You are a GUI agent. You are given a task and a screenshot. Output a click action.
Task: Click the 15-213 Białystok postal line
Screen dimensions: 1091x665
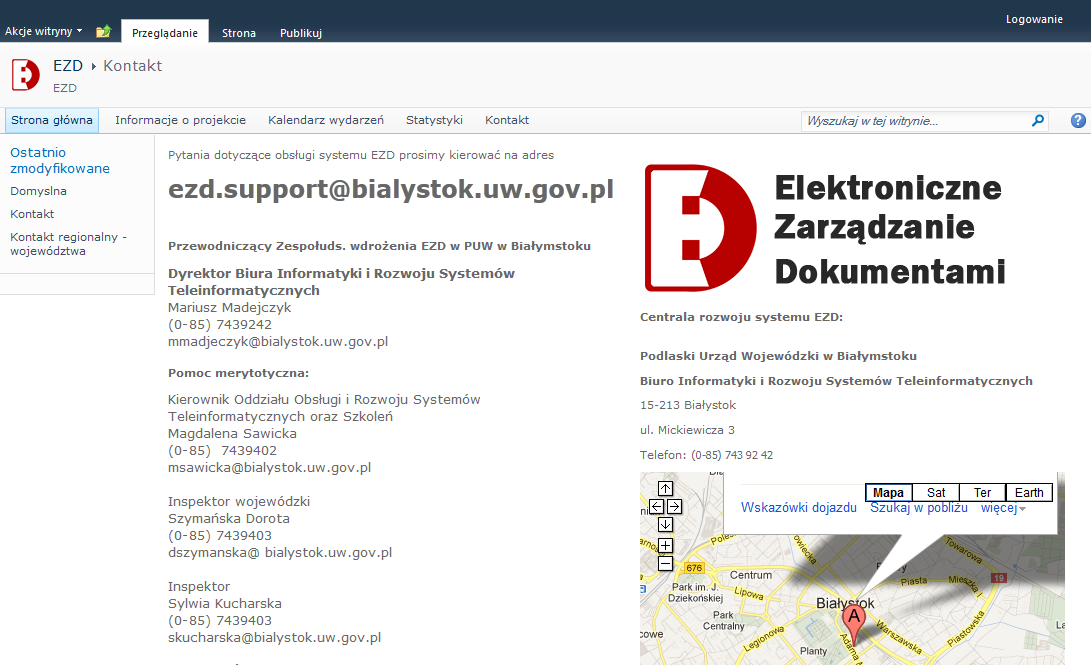tap(688, 405)
